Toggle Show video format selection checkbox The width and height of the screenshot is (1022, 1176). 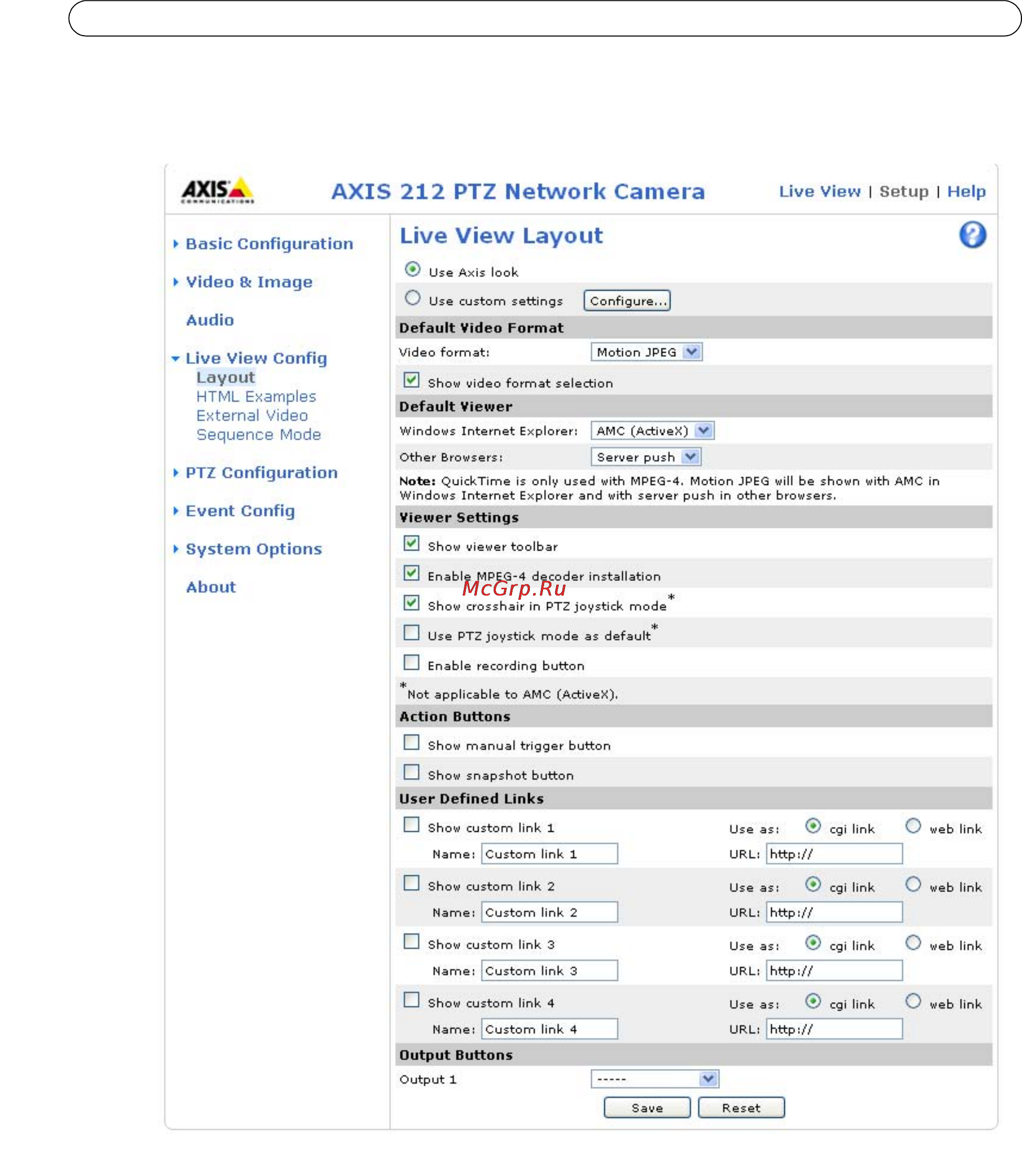point(411,380)
